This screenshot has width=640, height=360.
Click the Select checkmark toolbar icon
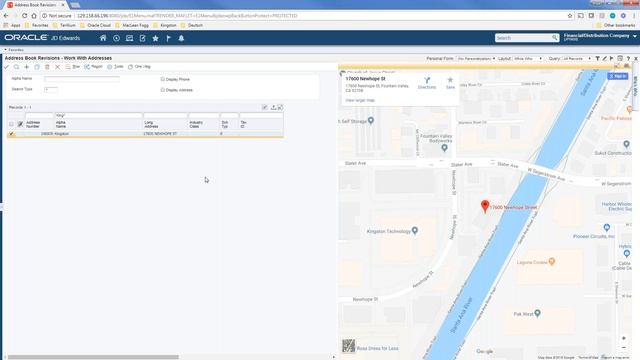click(x=7, y=67)
